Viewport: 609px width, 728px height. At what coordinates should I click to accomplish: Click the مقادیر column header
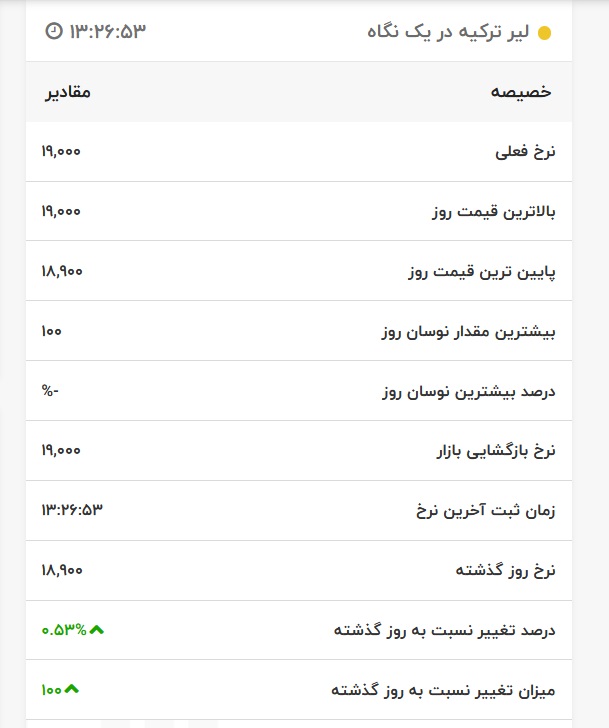click(x=68, y=92)
